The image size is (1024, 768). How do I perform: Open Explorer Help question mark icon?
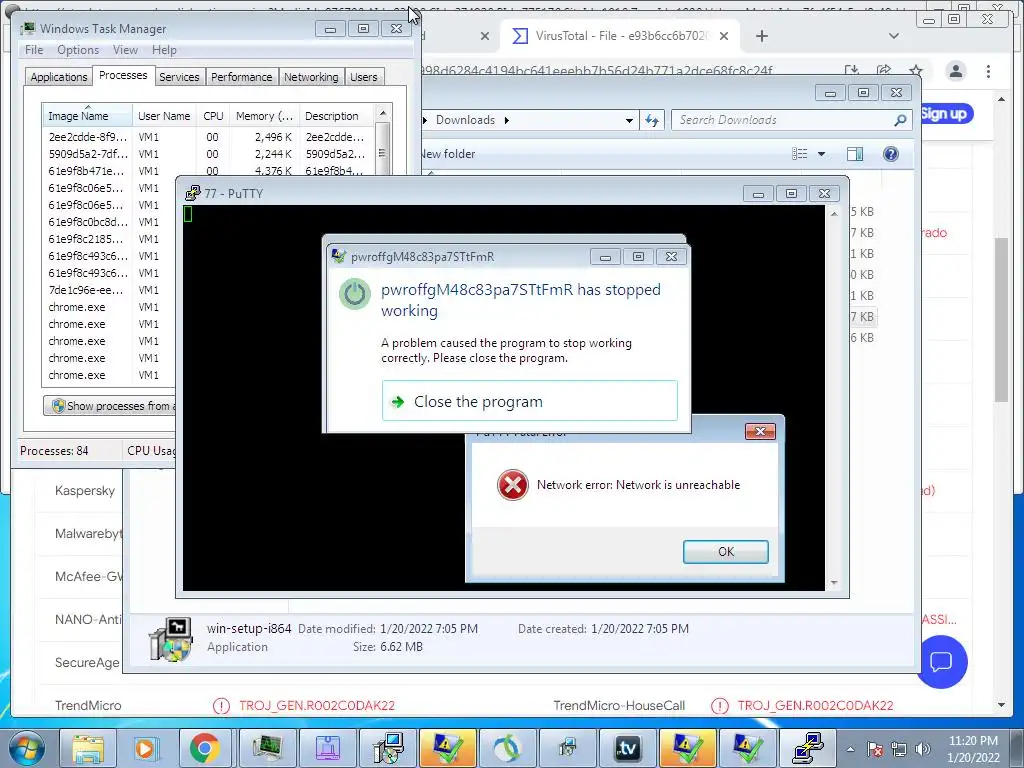pos(891,154)
